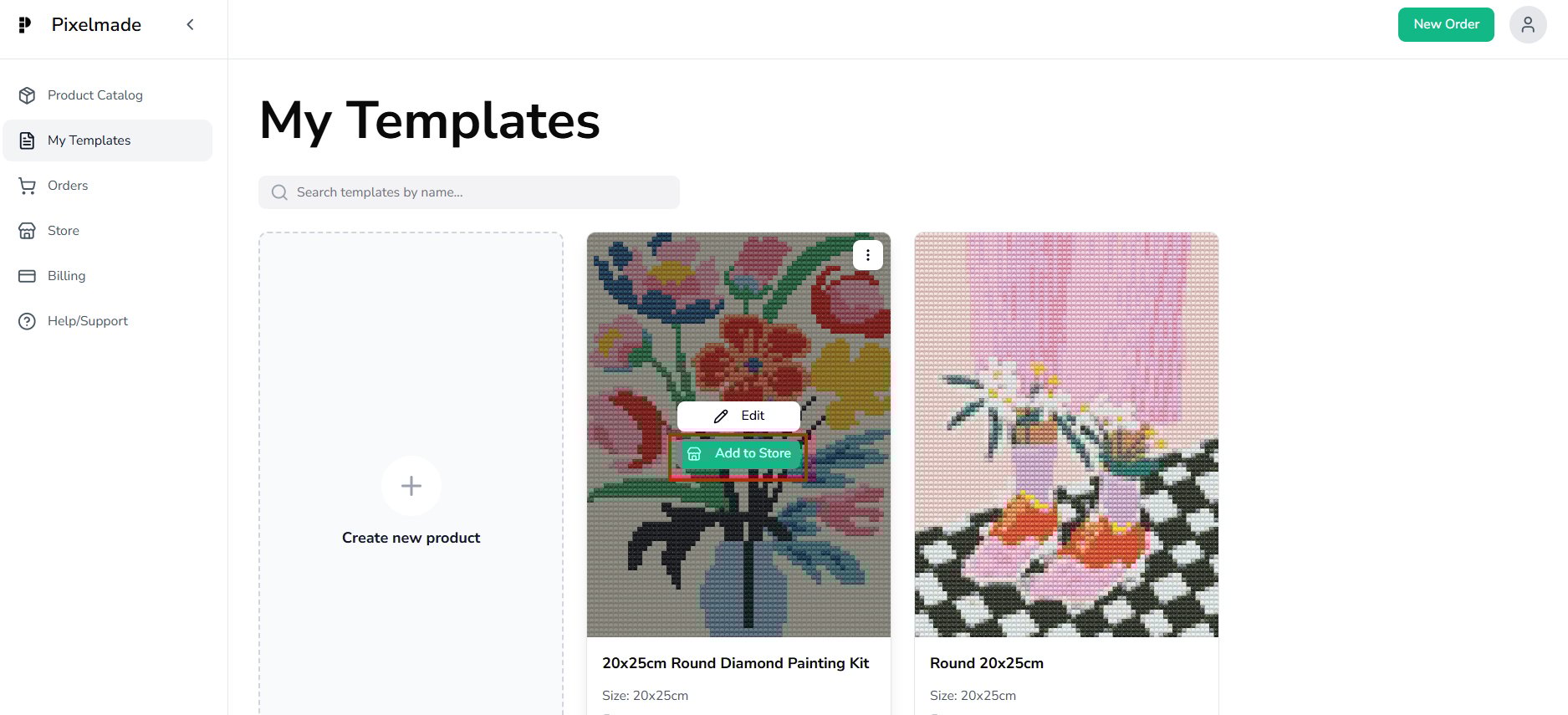Click the Orders cart icon
Viewport: 1568px width, 715px height.
pyautogui.click(x=28, y=186)
